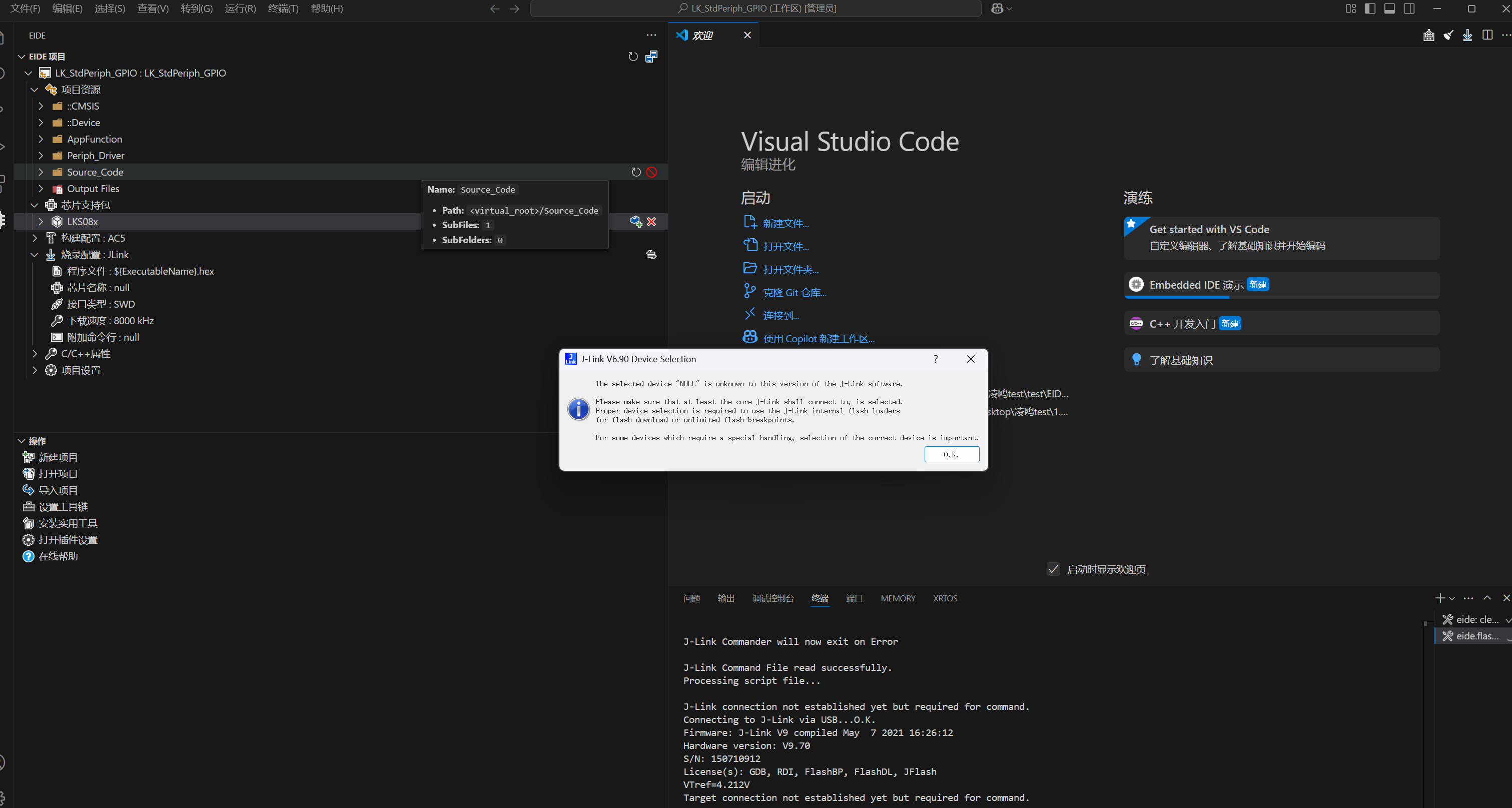Select the eide: cle... terminal entry
The height and width of the screenshot is (808, 1512).
[x=1473, y=619]
